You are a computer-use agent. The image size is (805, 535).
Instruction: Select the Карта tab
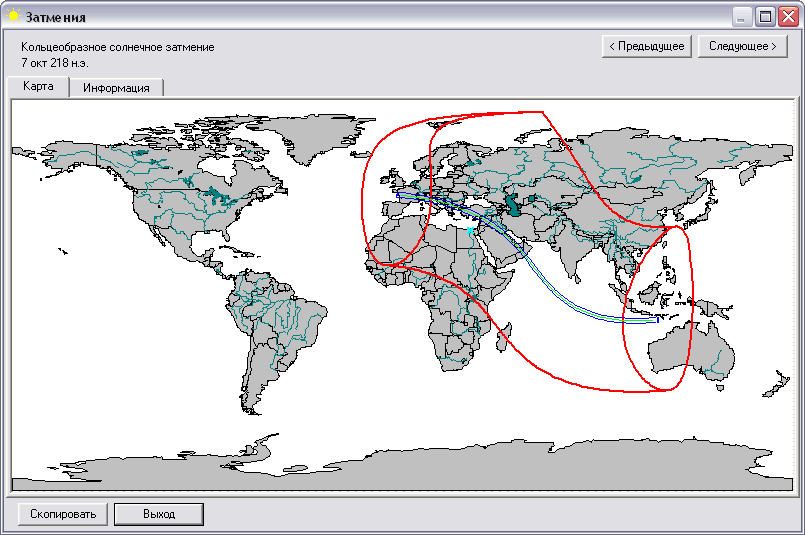click(x=38, y=86)
